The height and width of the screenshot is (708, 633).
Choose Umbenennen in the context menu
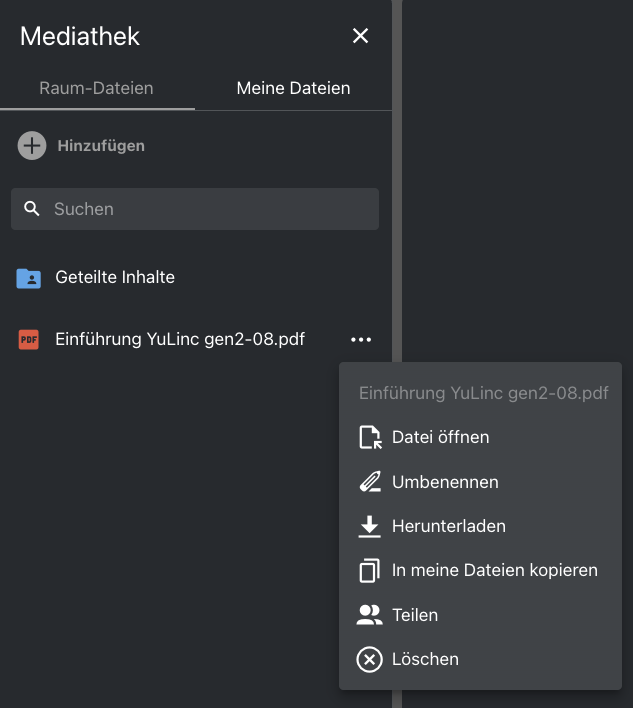coord(445,482)
